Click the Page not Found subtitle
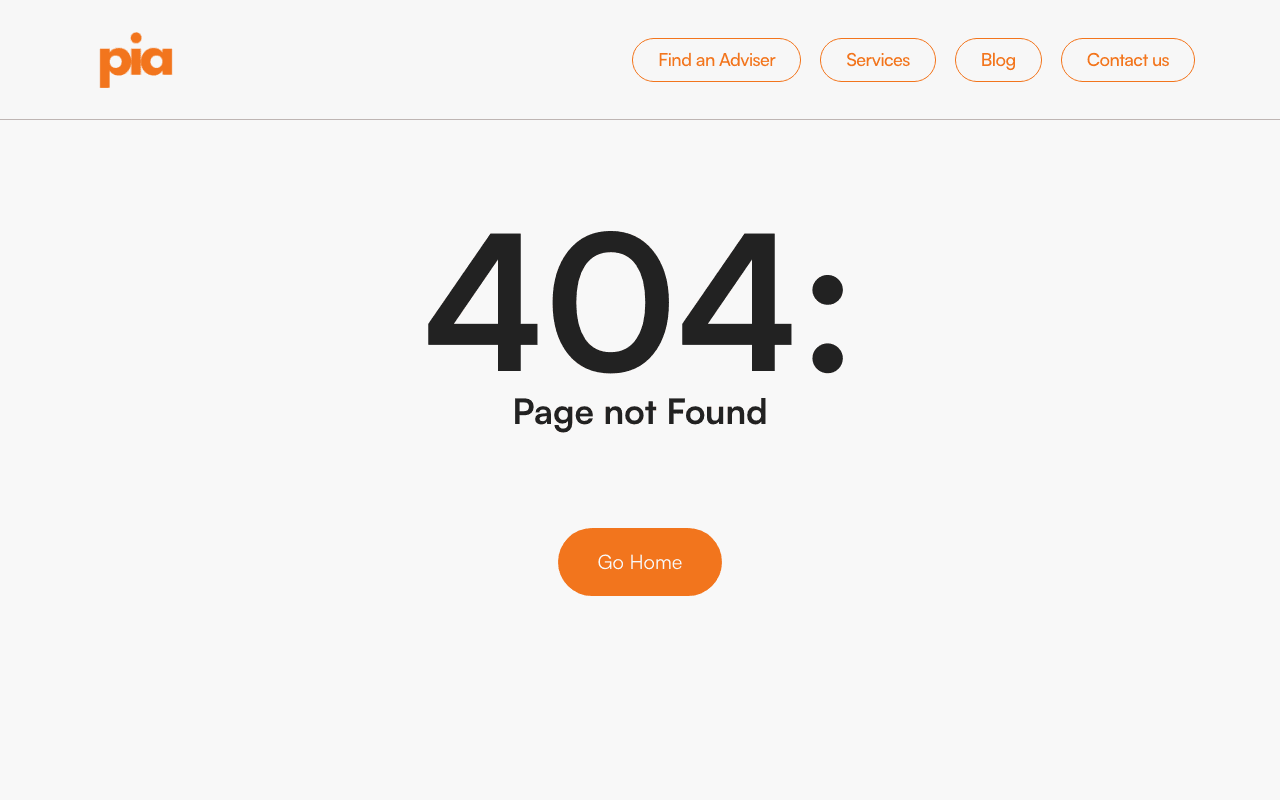1280x800 pixels. [640, 412]
